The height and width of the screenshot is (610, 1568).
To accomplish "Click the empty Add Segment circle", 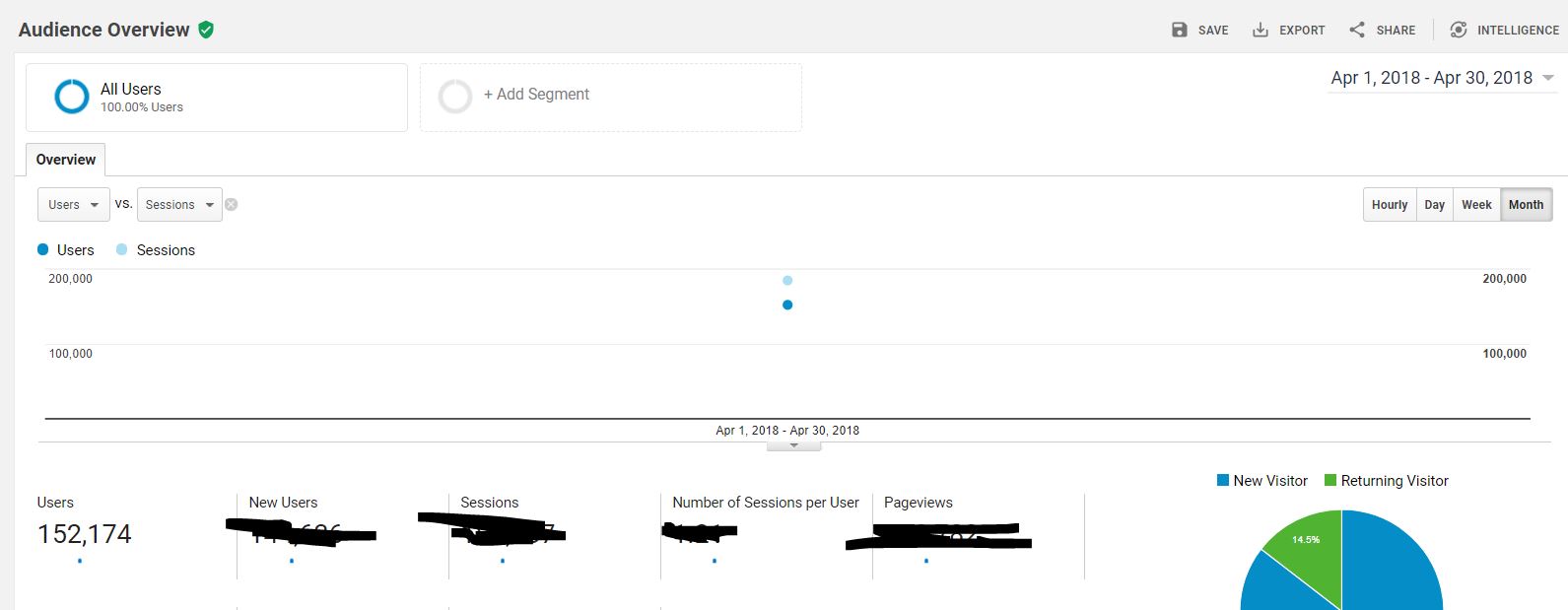I will [x=455, y=97].
